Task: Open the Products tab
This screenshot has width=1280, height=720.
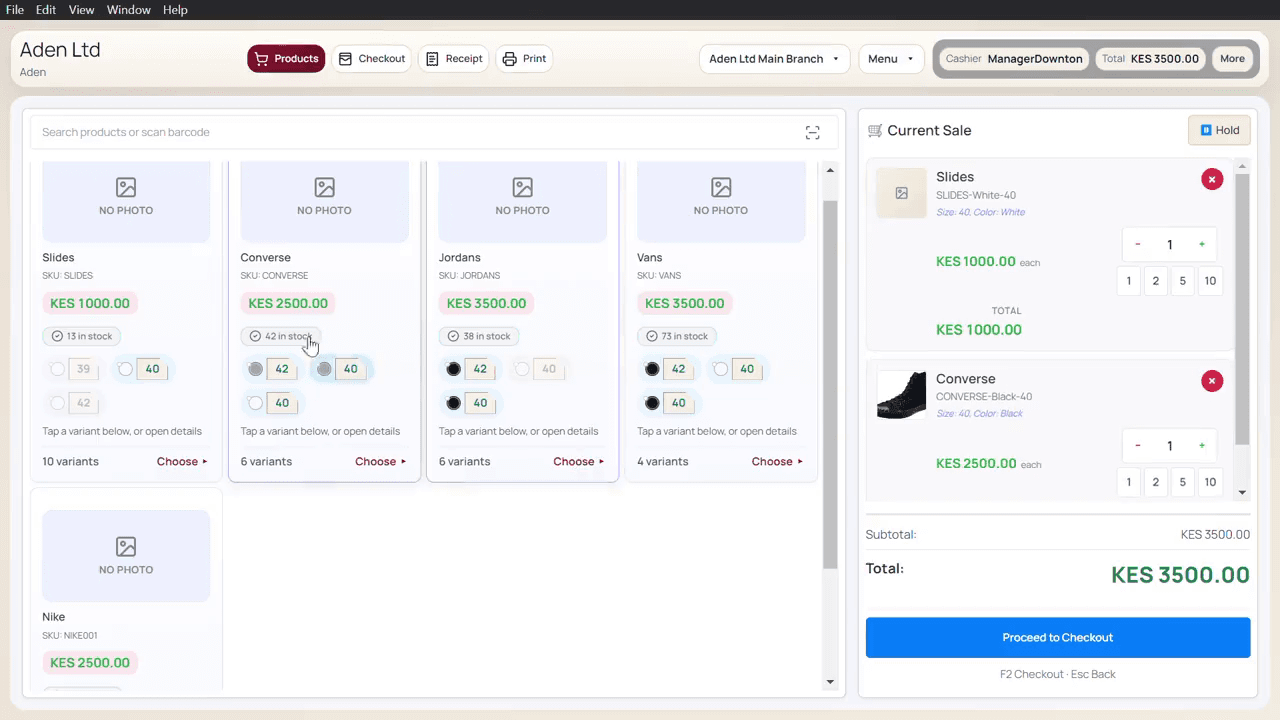Action: tap(286, 59)
